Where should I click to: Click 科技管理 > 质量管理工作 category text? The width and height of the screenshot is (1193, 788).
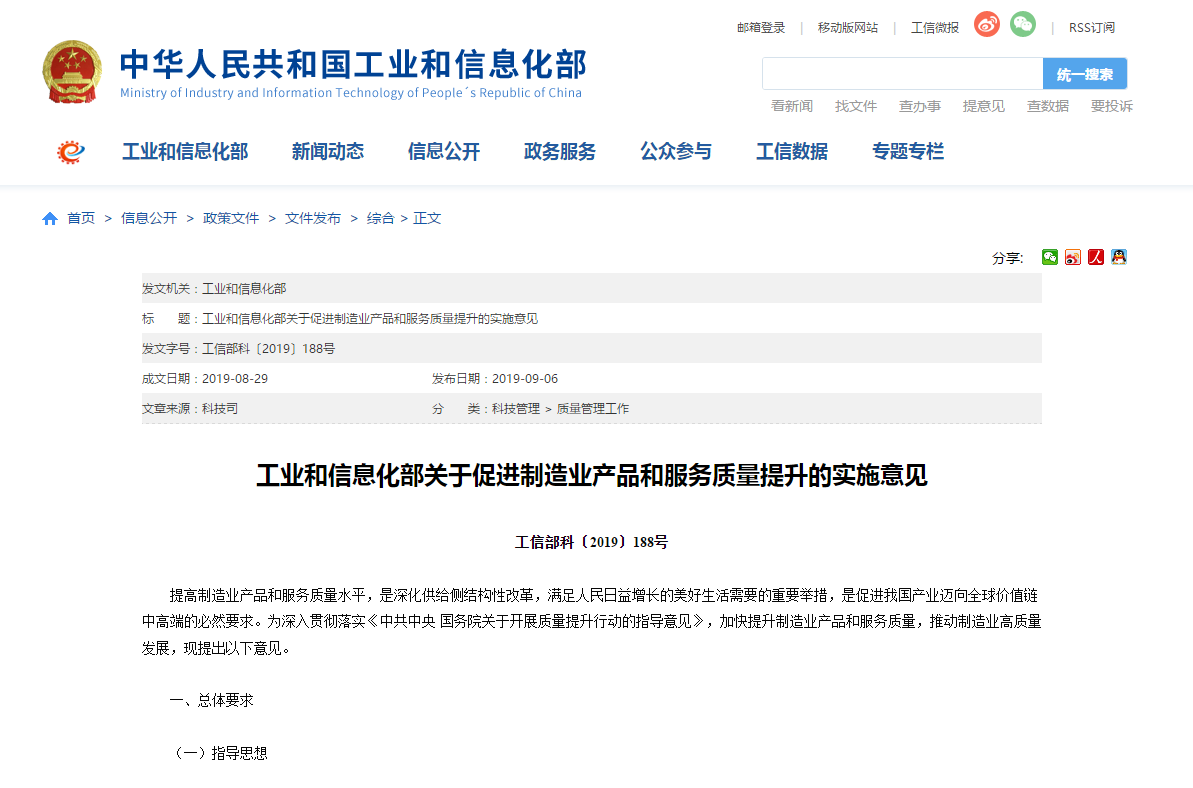point(560,409)
